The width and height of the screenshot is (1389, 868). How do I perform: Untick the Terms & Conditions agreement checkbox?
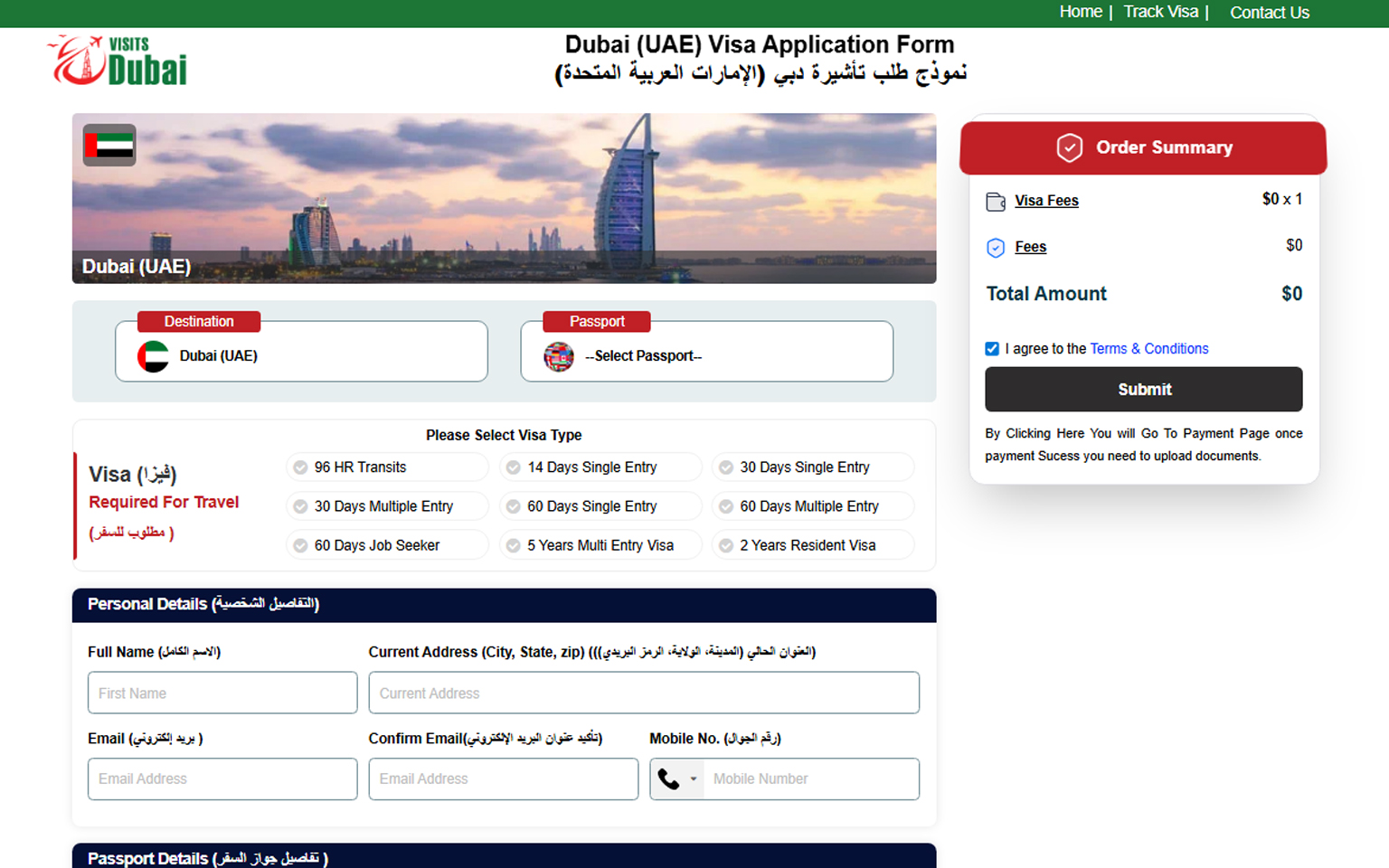point(992,349)
